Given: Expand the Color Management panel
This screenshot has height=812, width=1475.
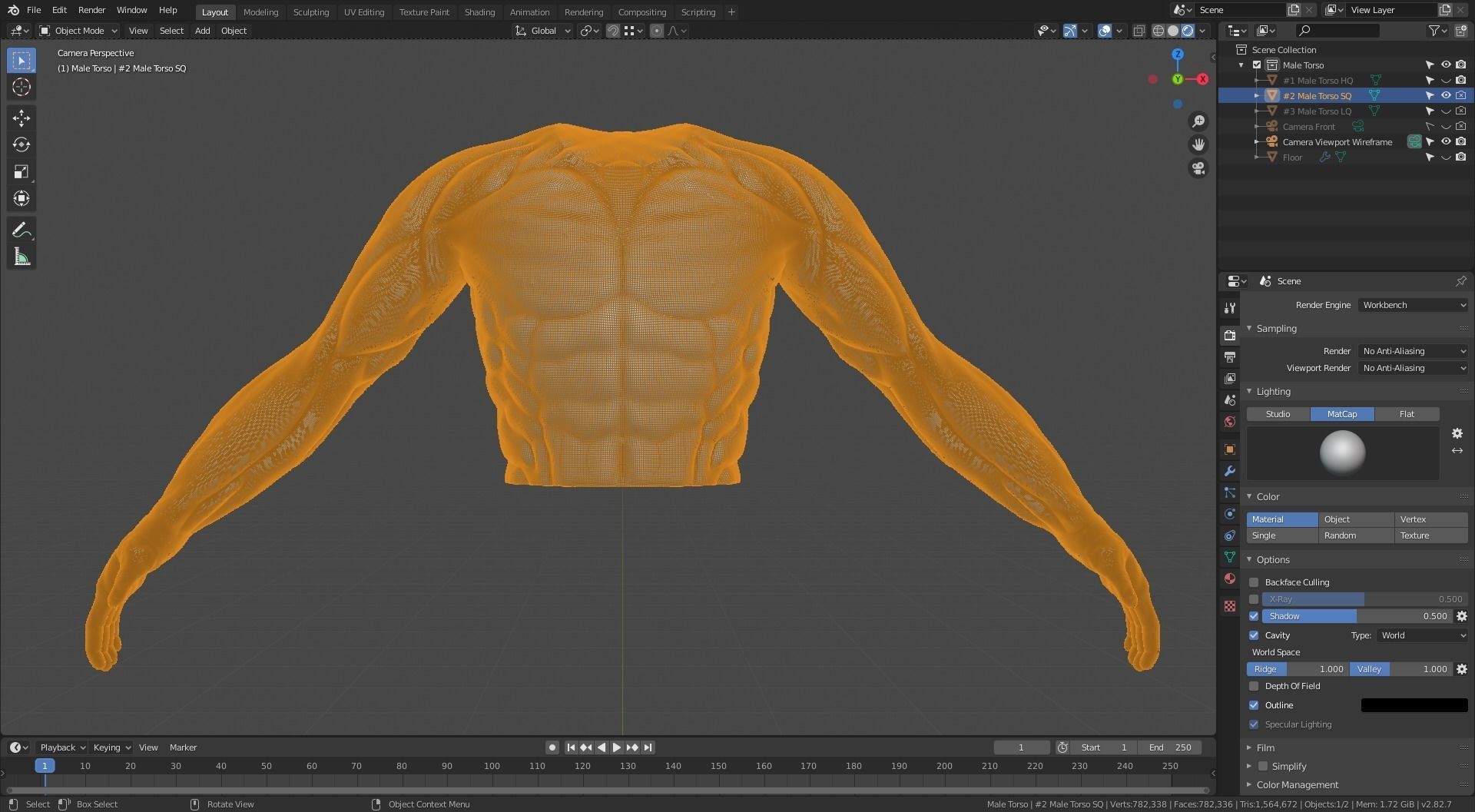Looking at the screenshot, I should (1297, 784).
